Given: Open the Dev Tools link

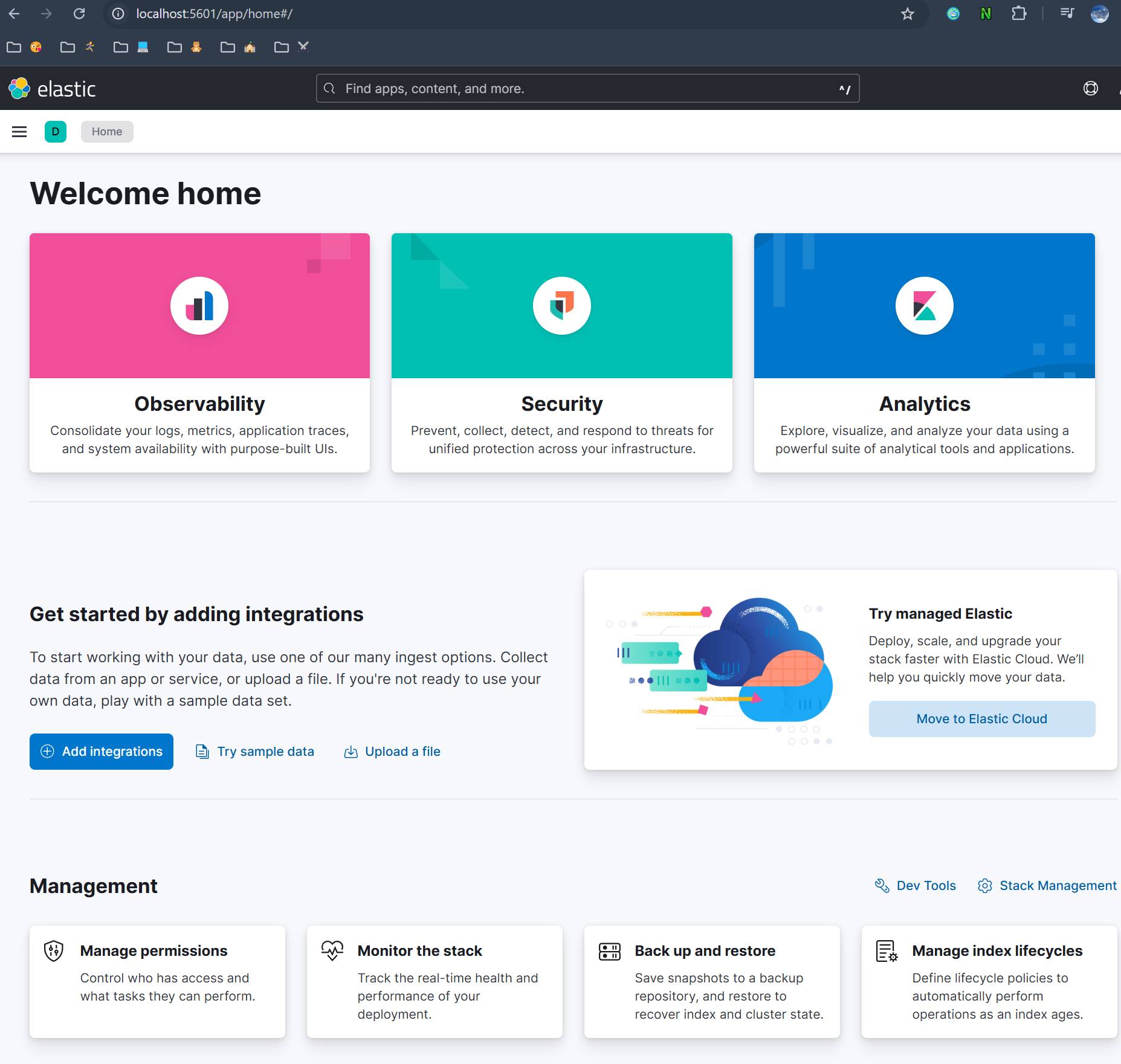Looking at the screenshot, I should point(916,886).
